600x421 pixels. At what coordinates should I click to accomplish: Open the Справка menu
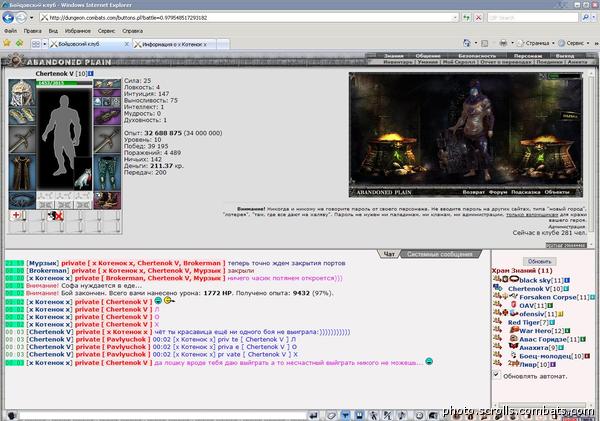pyautogui.click(x=133, y=31)
